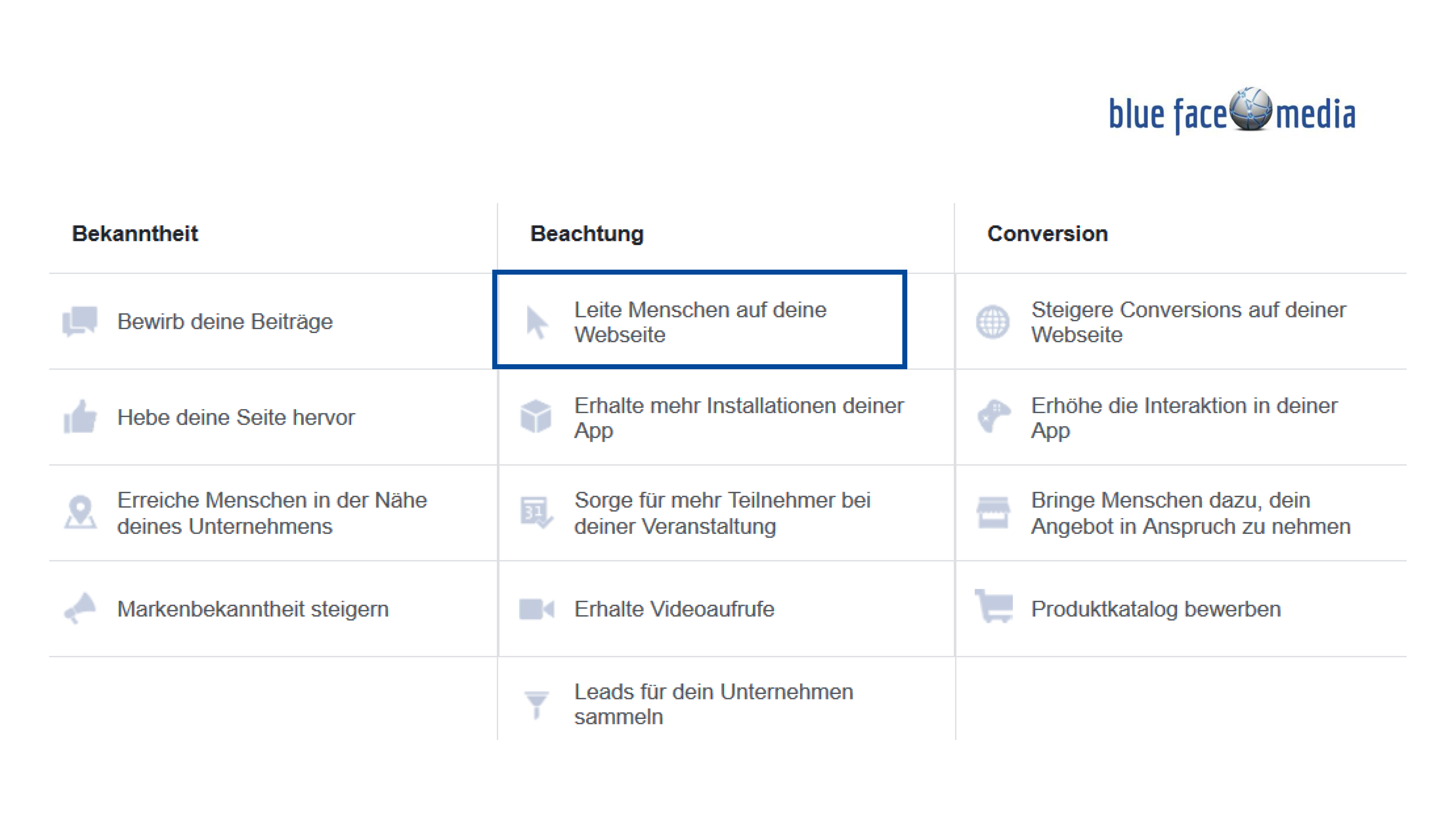The image size is (1456, 833).
Task: Click the megaphone icon for Markenbekanntheit
Action: (80, 608)
